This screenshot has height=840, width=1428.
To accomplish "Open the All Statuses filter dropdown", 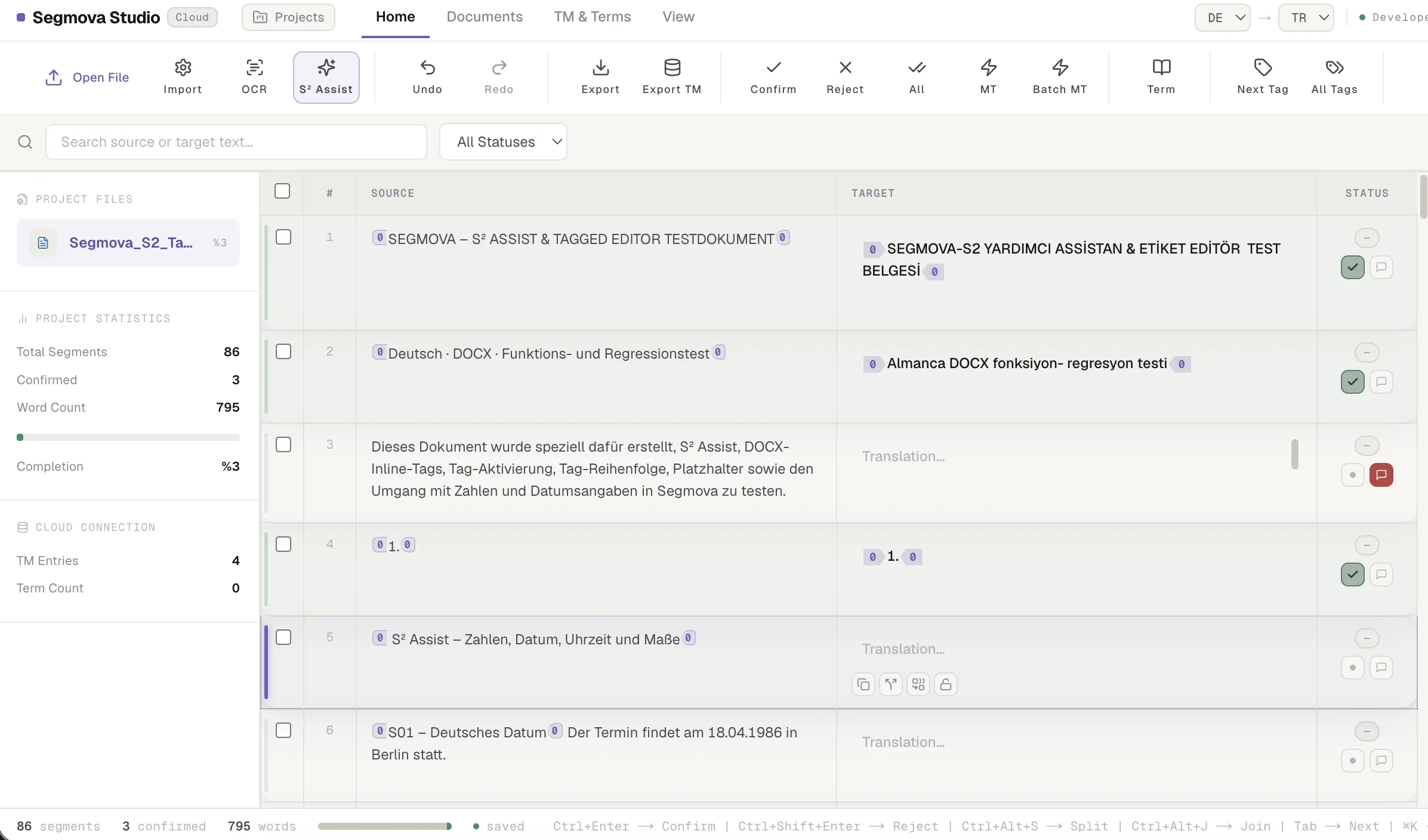I will coord(503,142).
